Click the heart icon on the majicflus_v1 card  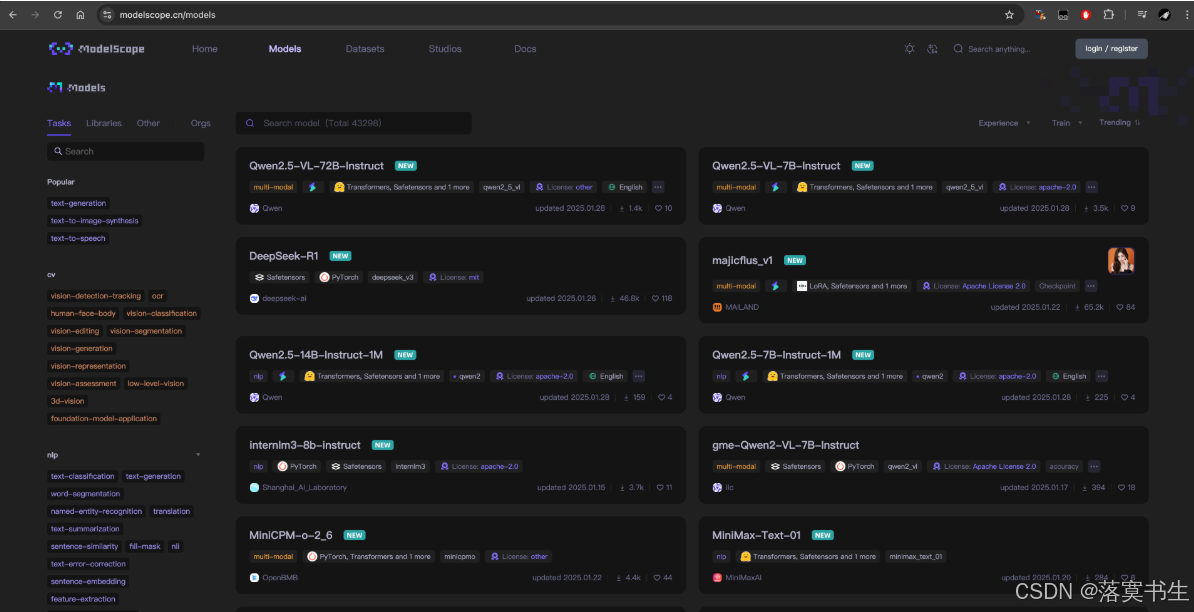pos(1119,307)
